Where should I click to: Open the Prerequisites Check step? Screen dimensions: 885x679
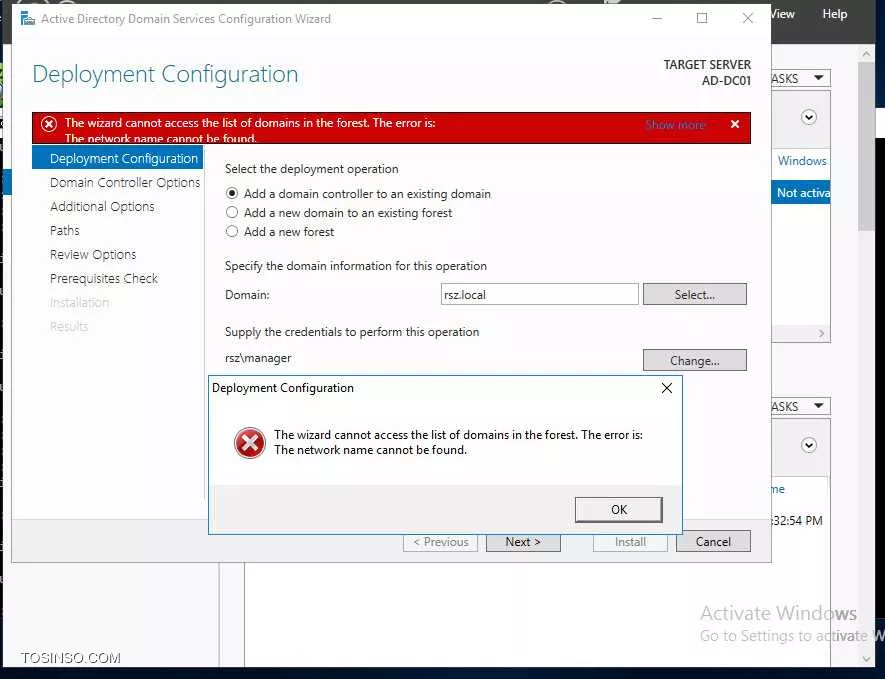[104, 278]
